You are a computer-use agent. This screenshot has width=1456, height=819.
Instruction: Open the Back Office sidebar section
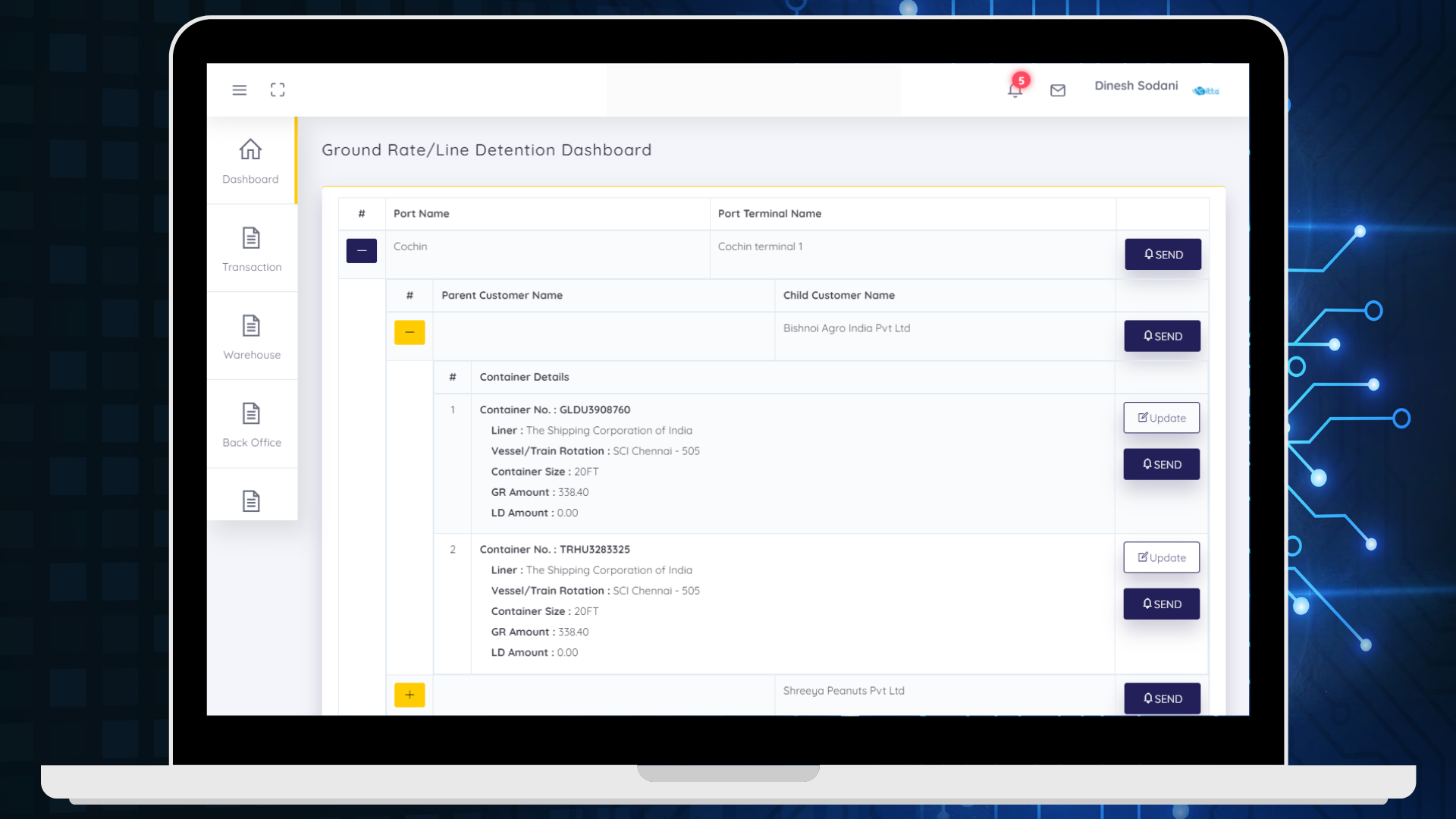[252, 425]
